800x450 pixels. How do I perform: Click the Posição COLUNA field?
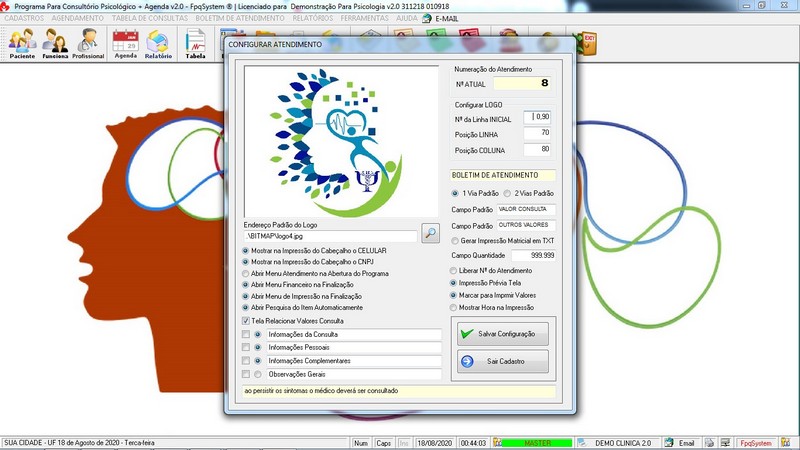(x=537, y=149)
